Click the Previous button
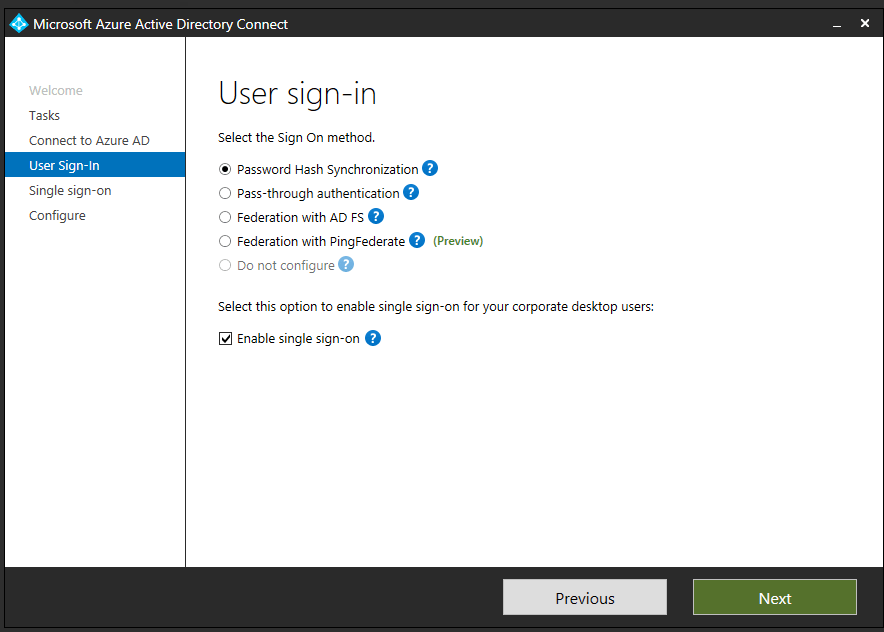 [585, 598]
